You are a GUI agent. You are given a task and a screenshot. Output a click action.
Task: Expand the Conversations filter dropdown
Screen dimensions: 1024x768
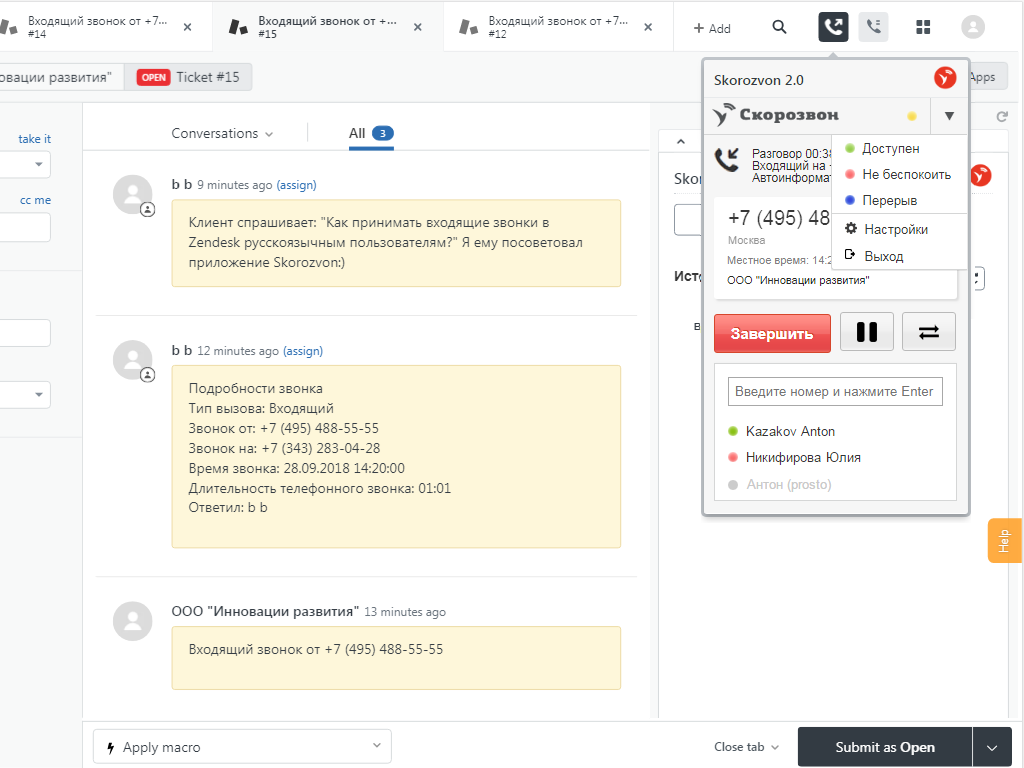[x=222, y=133]
